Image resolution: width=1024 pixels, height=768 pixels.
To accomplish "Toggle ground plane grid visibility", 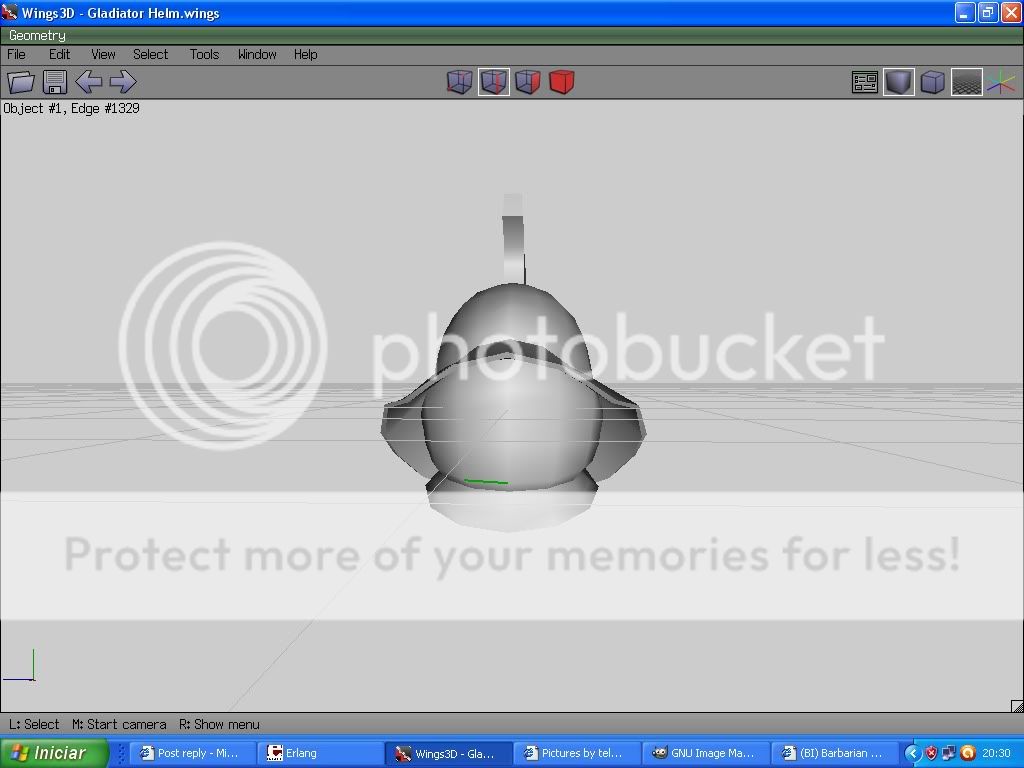I will coord(966,82).
